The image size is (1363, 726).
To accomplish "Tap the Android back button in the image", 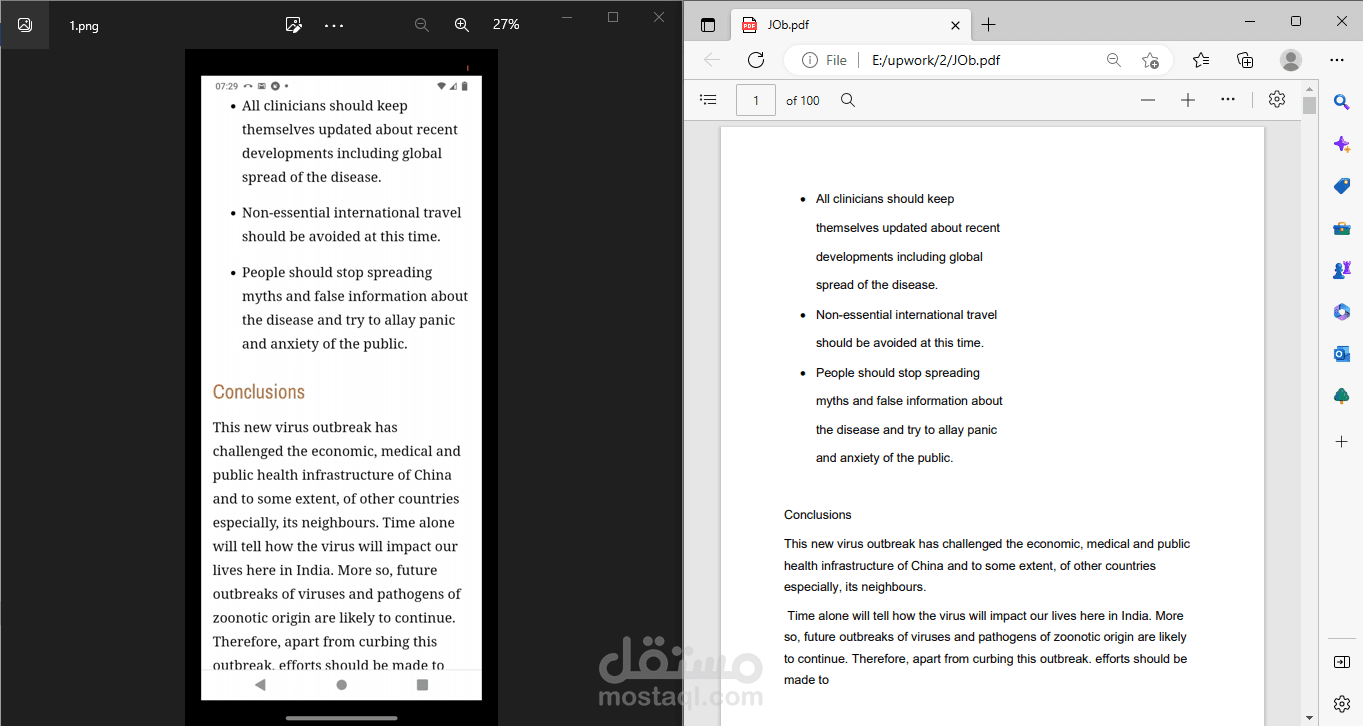I will (x=260, y=685).
